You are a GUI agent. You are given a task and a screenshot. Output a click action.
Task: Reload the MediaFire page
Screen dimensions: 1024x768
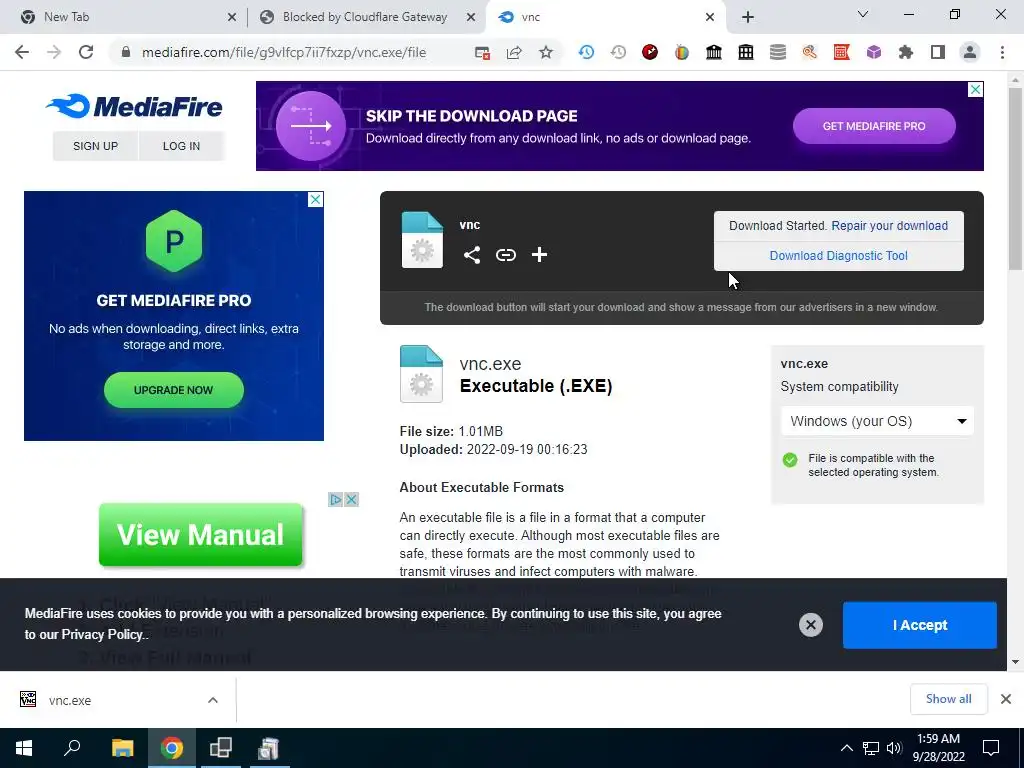86,52
